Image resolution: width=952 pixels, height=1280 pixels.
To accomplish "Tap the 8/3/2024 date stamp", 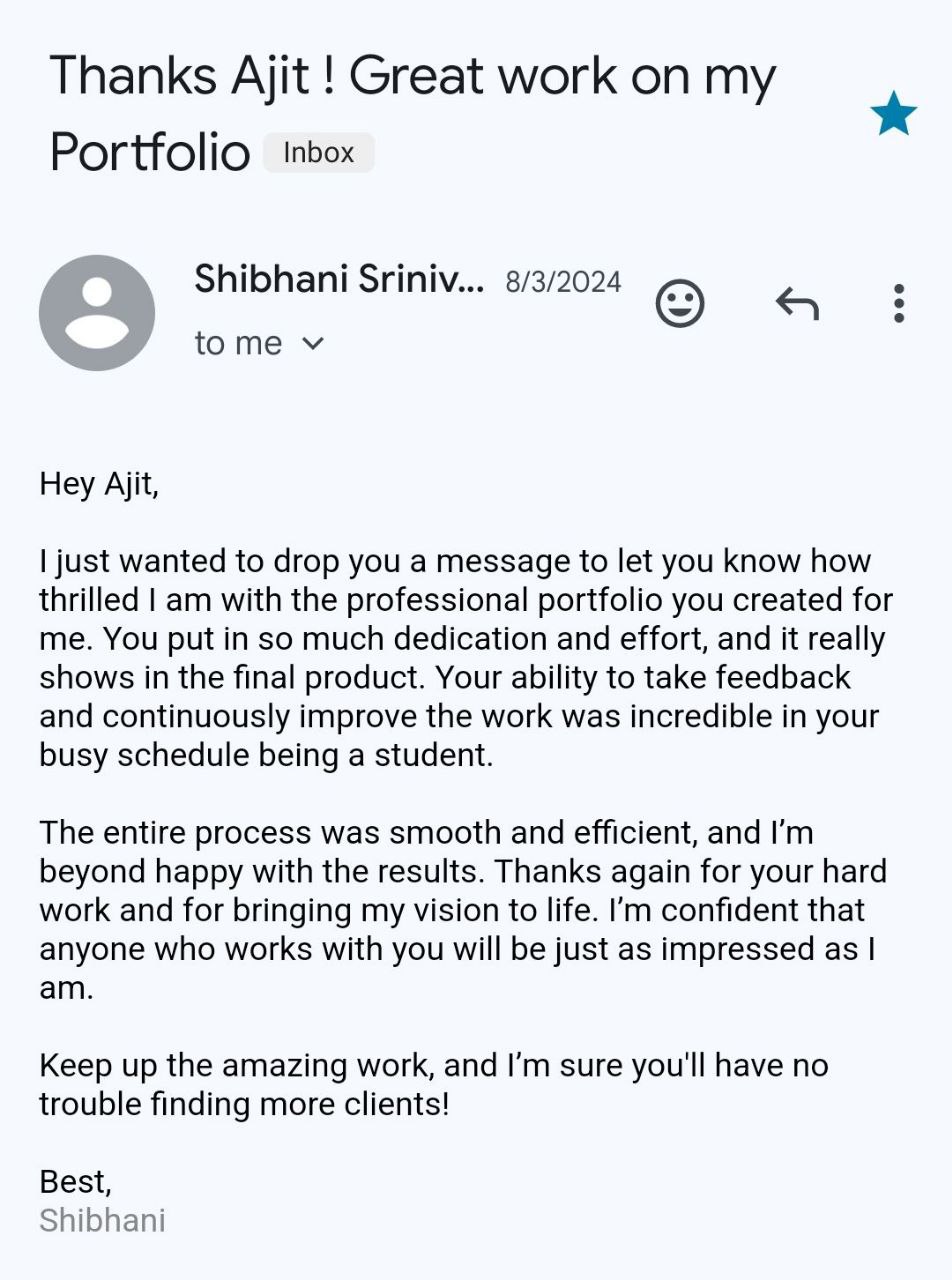I will click(x=563, y=282).
